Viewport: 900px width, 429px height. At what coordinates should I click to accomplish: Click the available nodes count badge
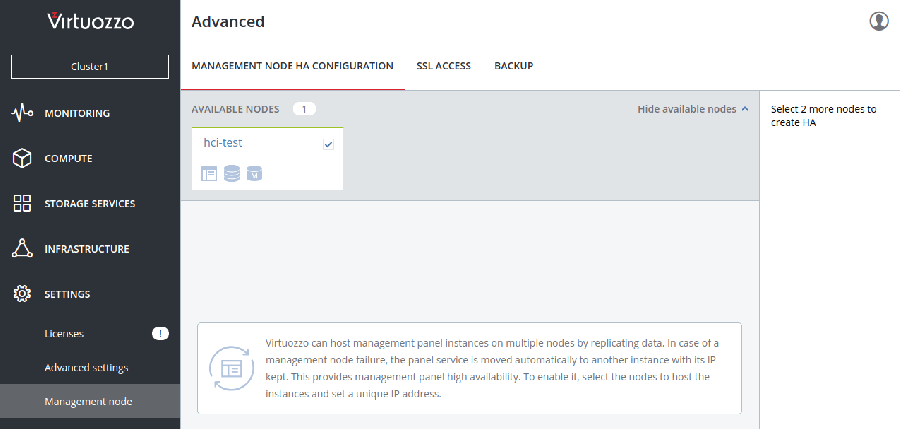click(305, 109)
